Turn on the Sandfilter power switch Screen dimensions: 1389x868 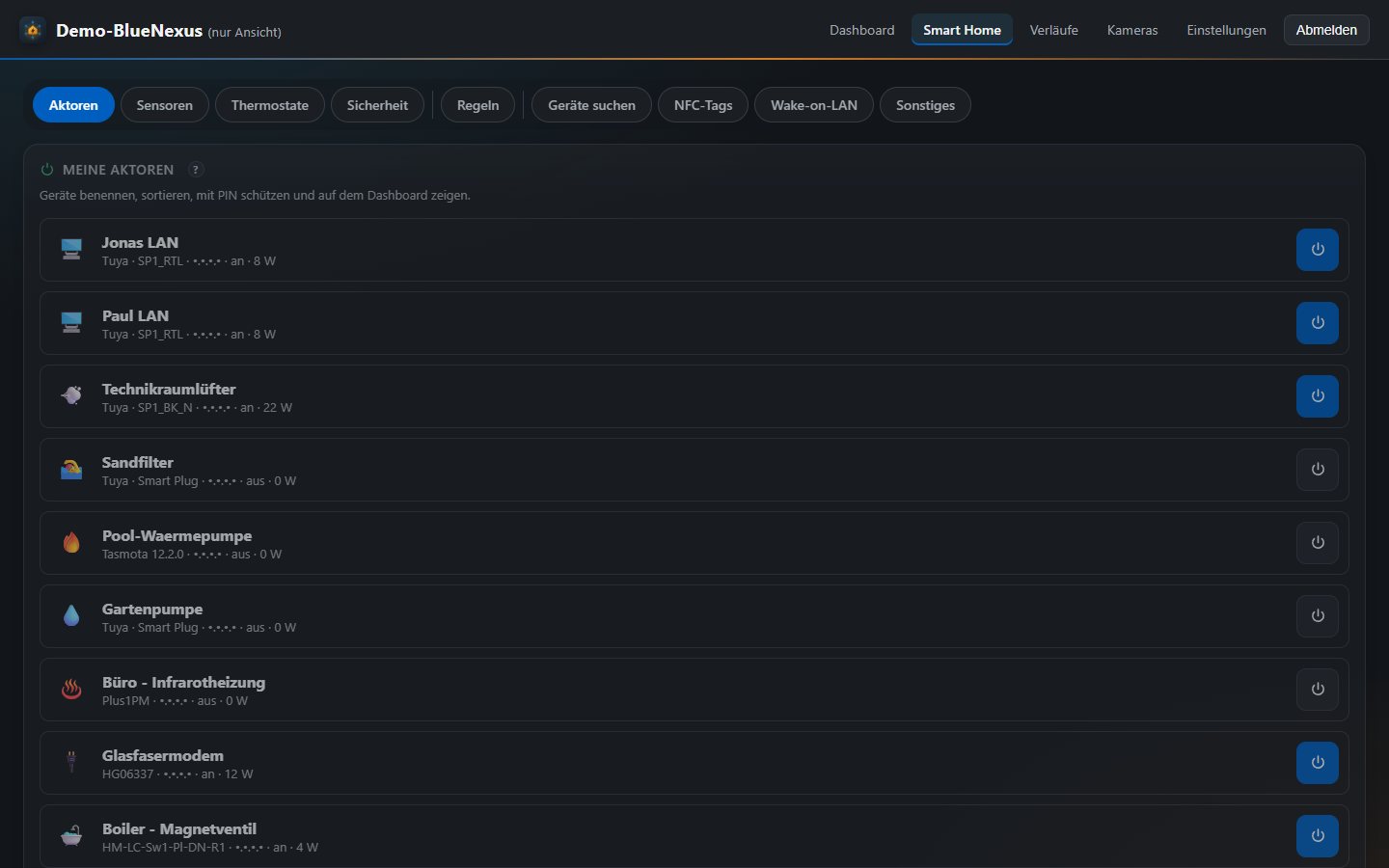[1318, 470]
